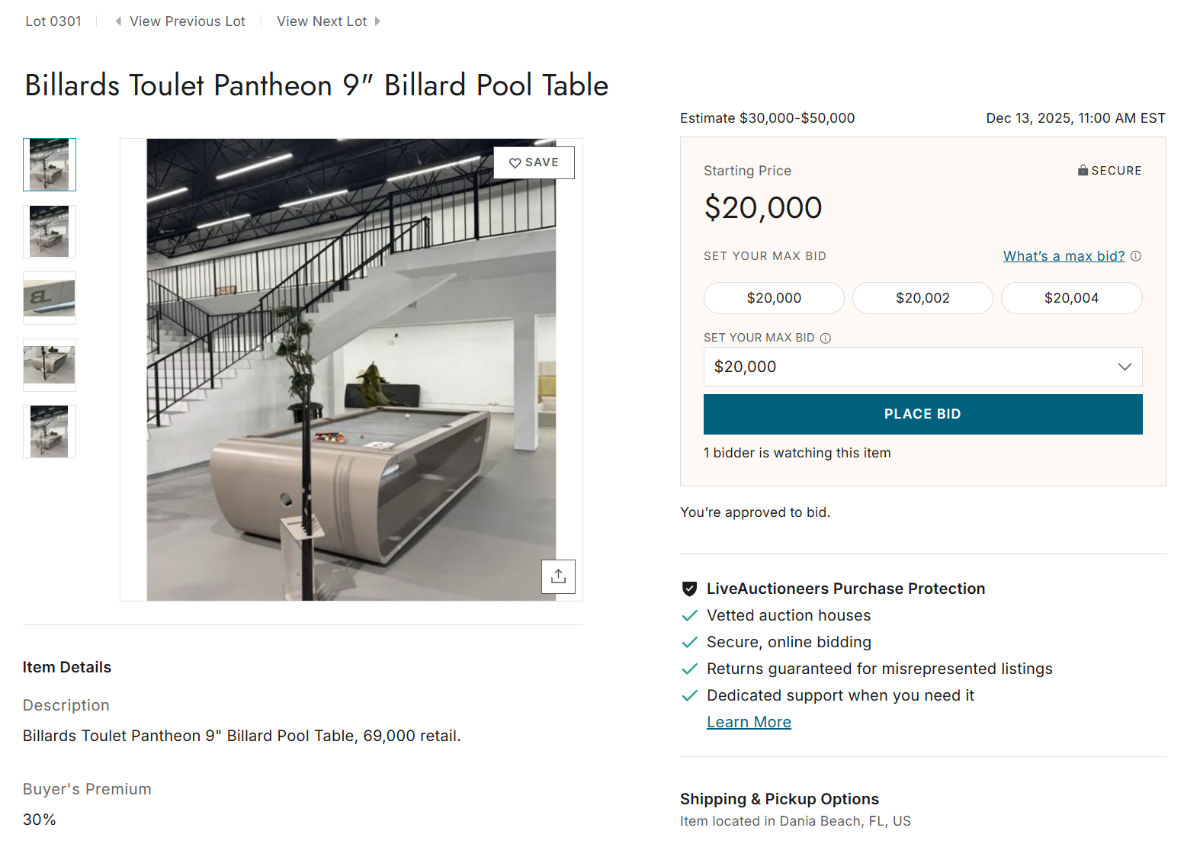Select the $20,000 quick bid option
The image size is (1200, 847).
pos(774,298)
